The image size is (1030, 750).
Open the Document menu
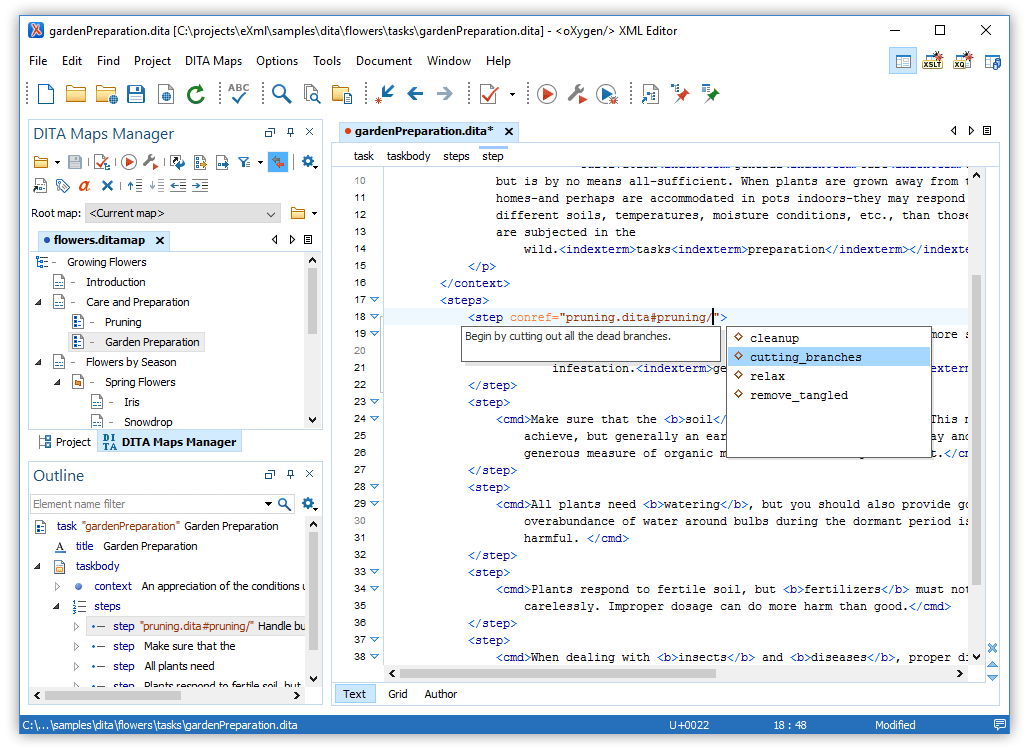click(384, 61)
